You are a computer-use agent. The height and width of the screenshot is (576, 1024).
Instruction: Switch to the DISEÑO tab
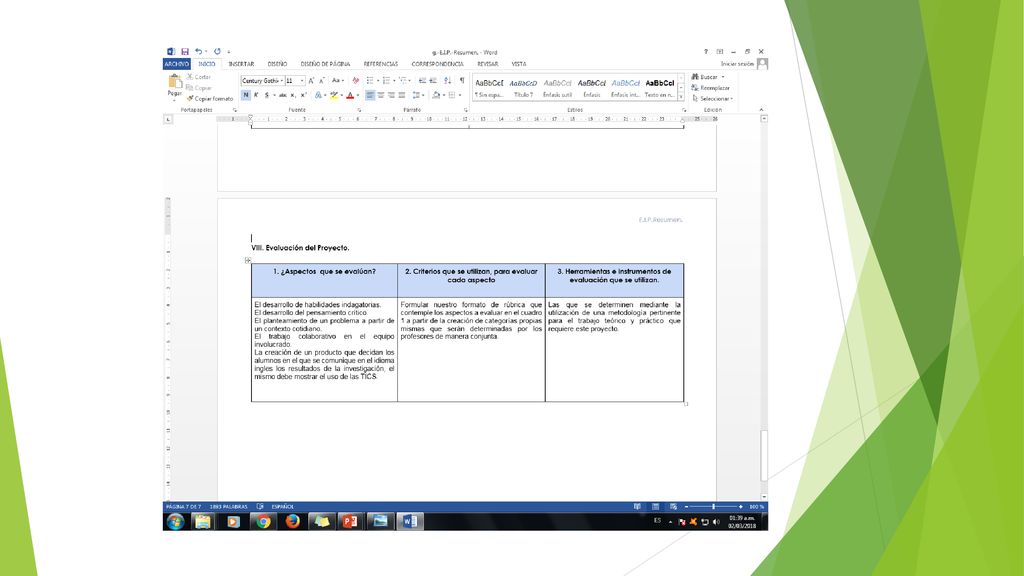[x=278, y=64]
